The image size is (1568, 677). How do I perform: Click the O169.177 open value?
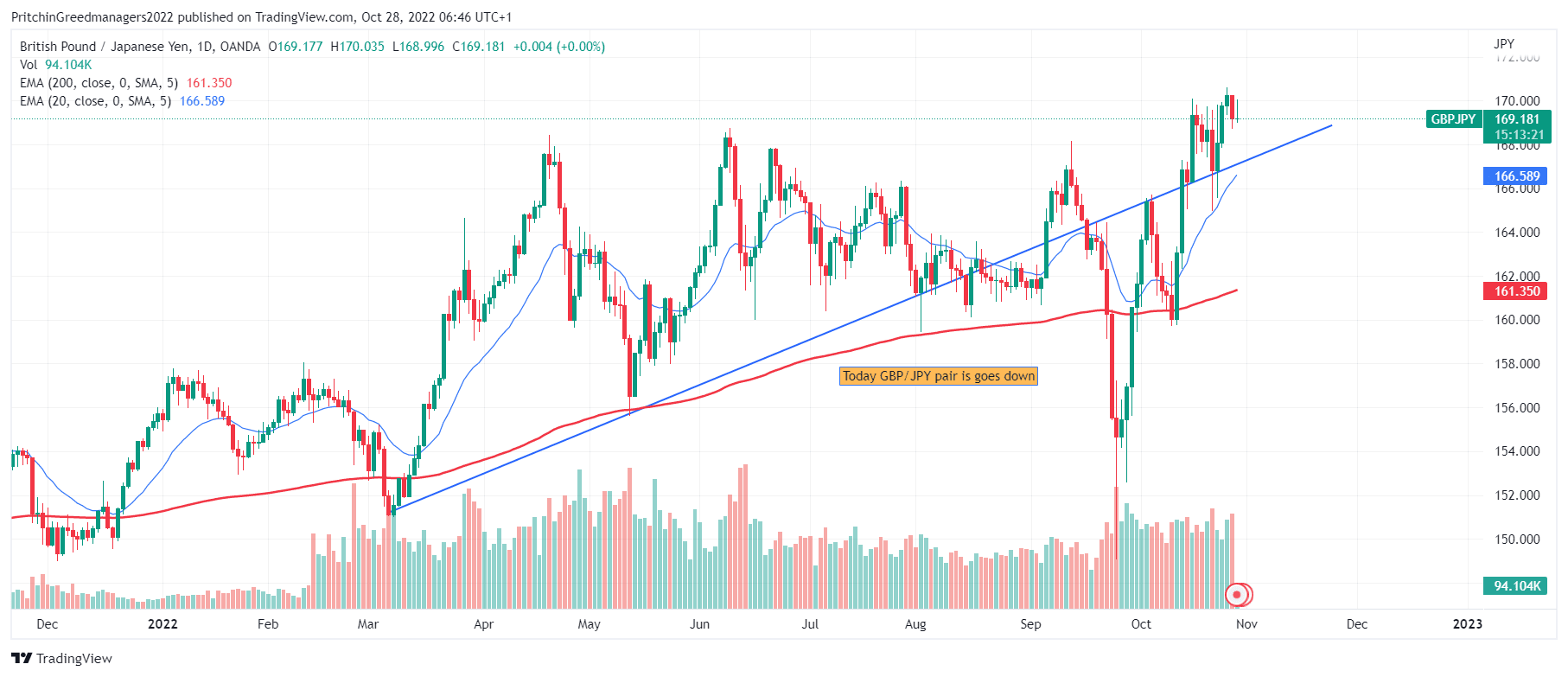pos(296,47)
